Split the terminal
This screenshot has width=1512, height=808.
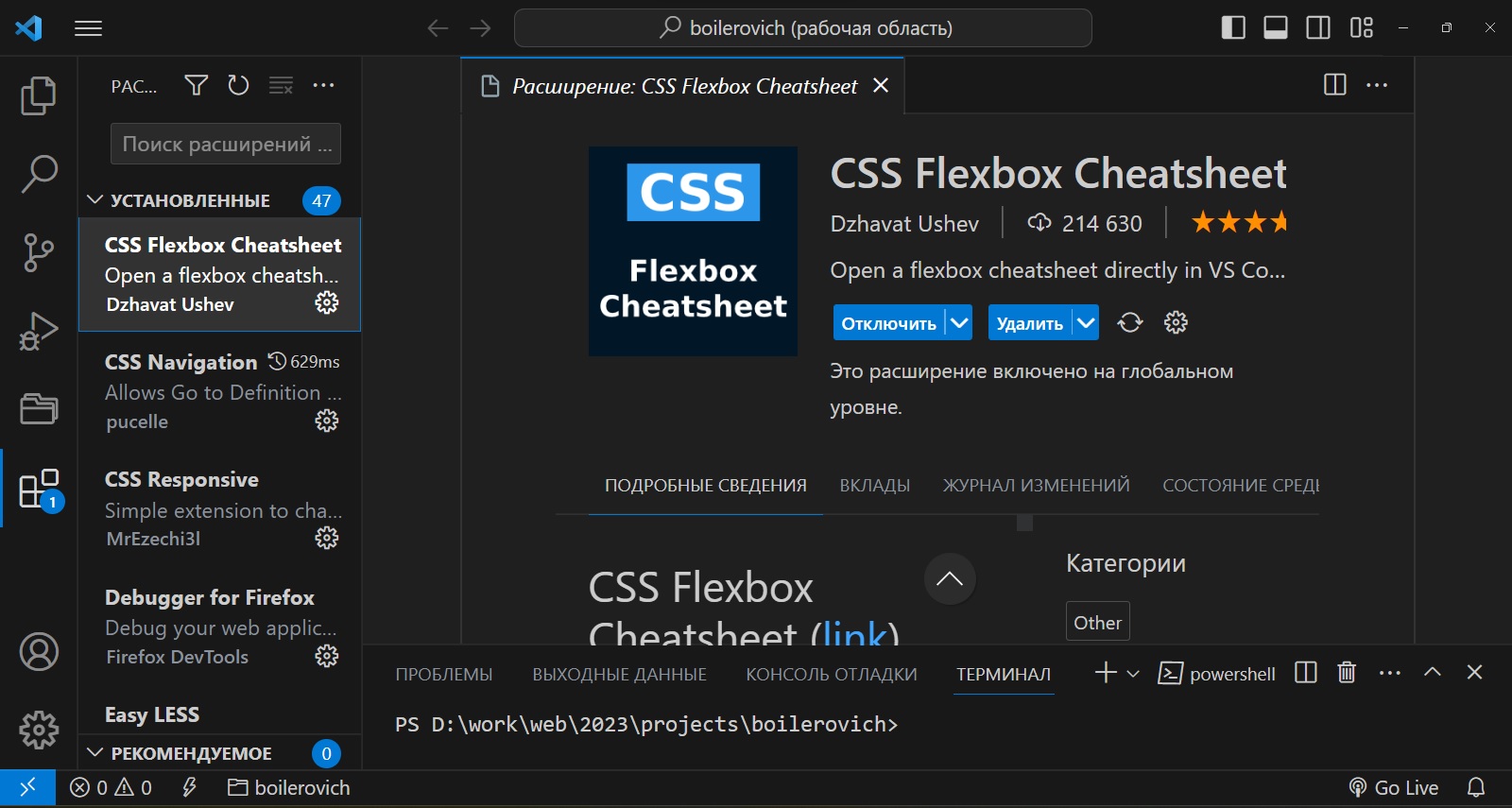[x=1306, y=673]
